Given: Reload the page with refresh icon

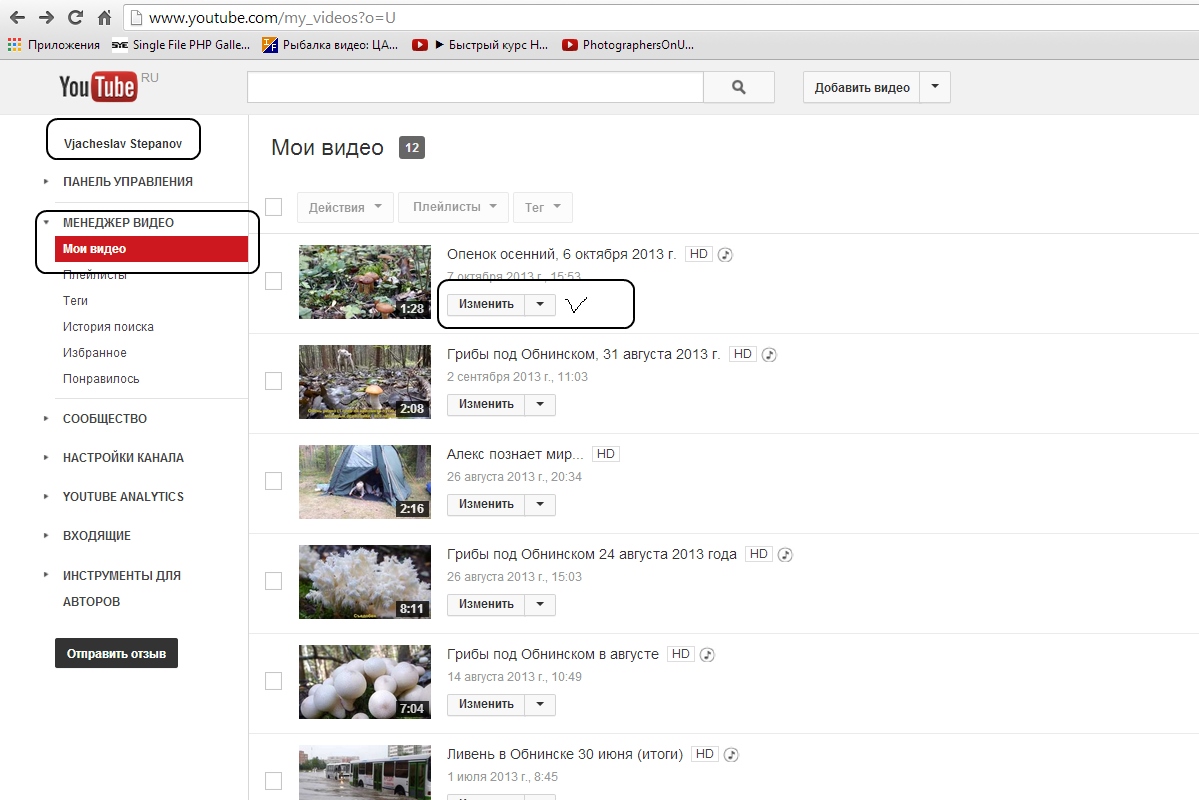Looking at the screenshot, I should [x=75, y=18].
